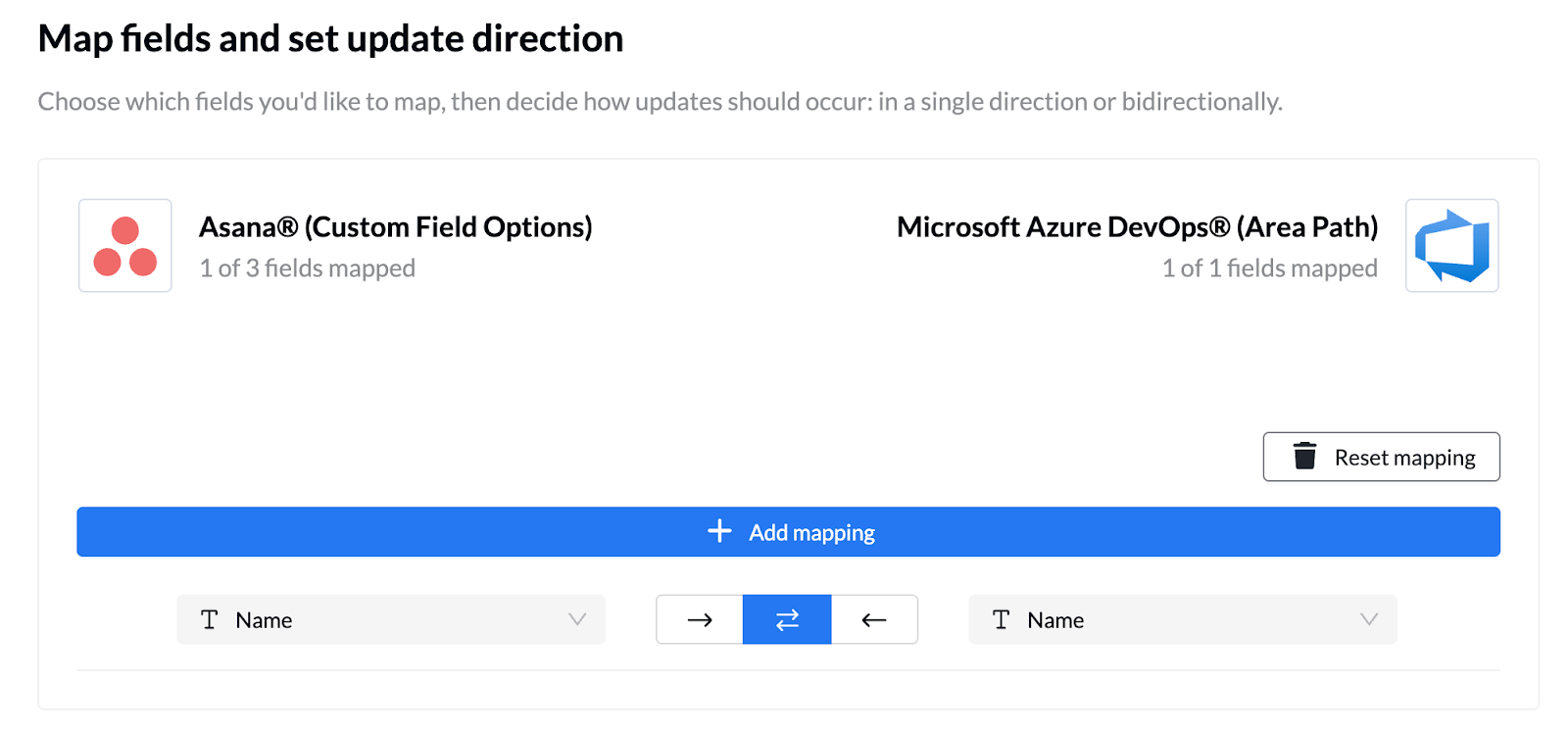Select the Asana (Custom Field Options) title
Image resolution: width=1568 pixels, height=732 pixels.
395,227
